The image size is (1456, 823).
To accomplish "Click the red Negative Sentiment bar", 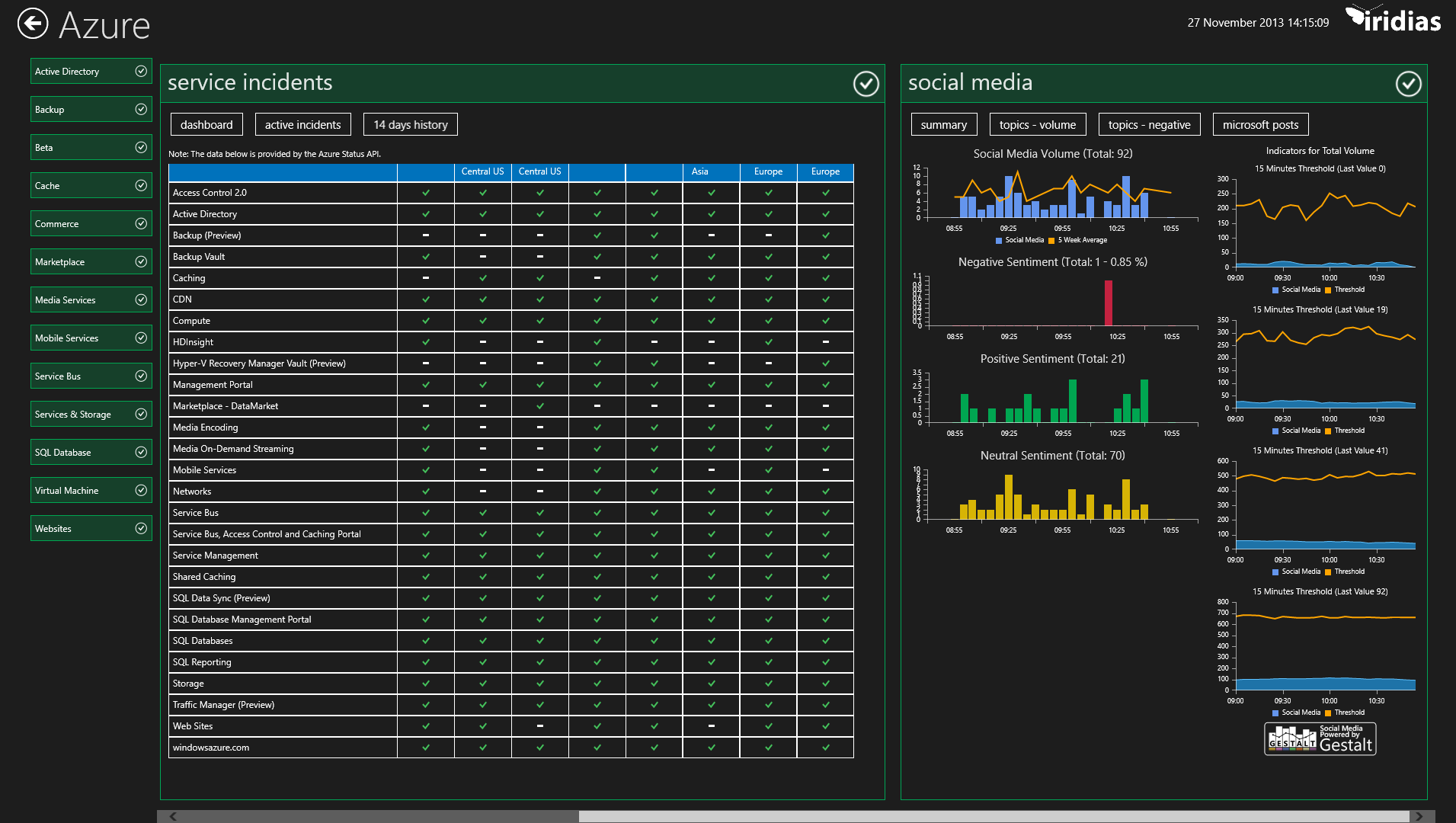I will [1109, 303].
